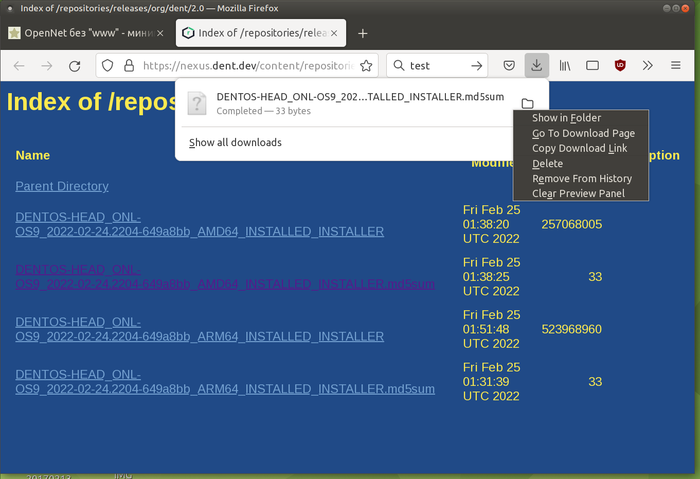Open the Parent Directory link
700x479 pixels.
(62, 186)
